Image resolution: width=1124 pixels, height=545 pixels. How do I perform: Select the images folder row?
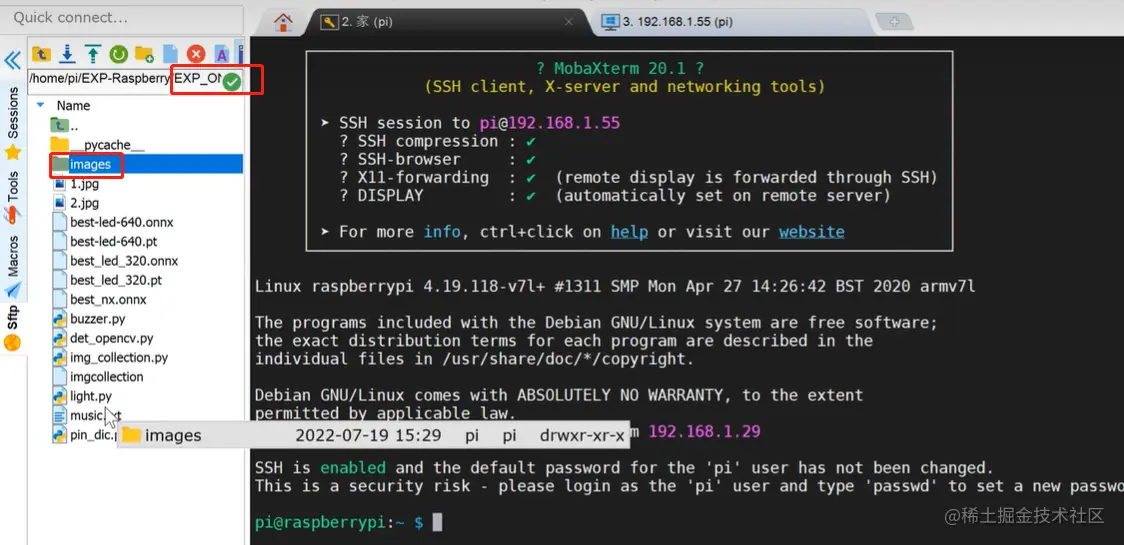coord(146,164)
